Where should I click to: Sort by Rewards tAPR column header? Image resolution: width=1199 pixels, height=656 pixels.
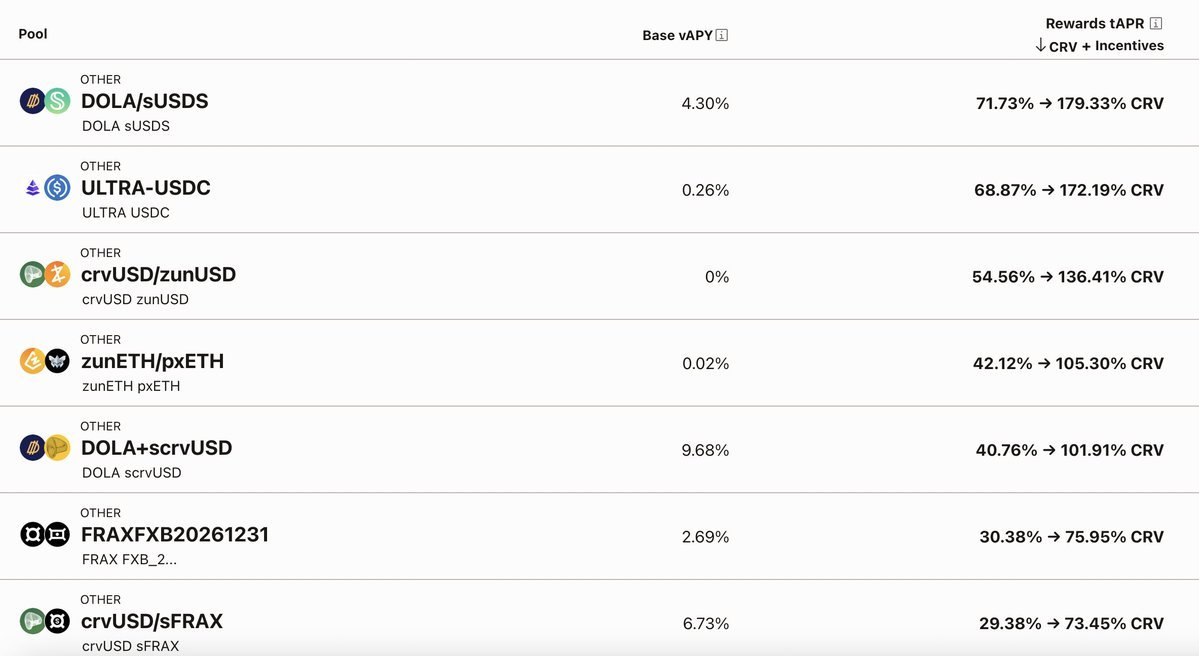1095,23
